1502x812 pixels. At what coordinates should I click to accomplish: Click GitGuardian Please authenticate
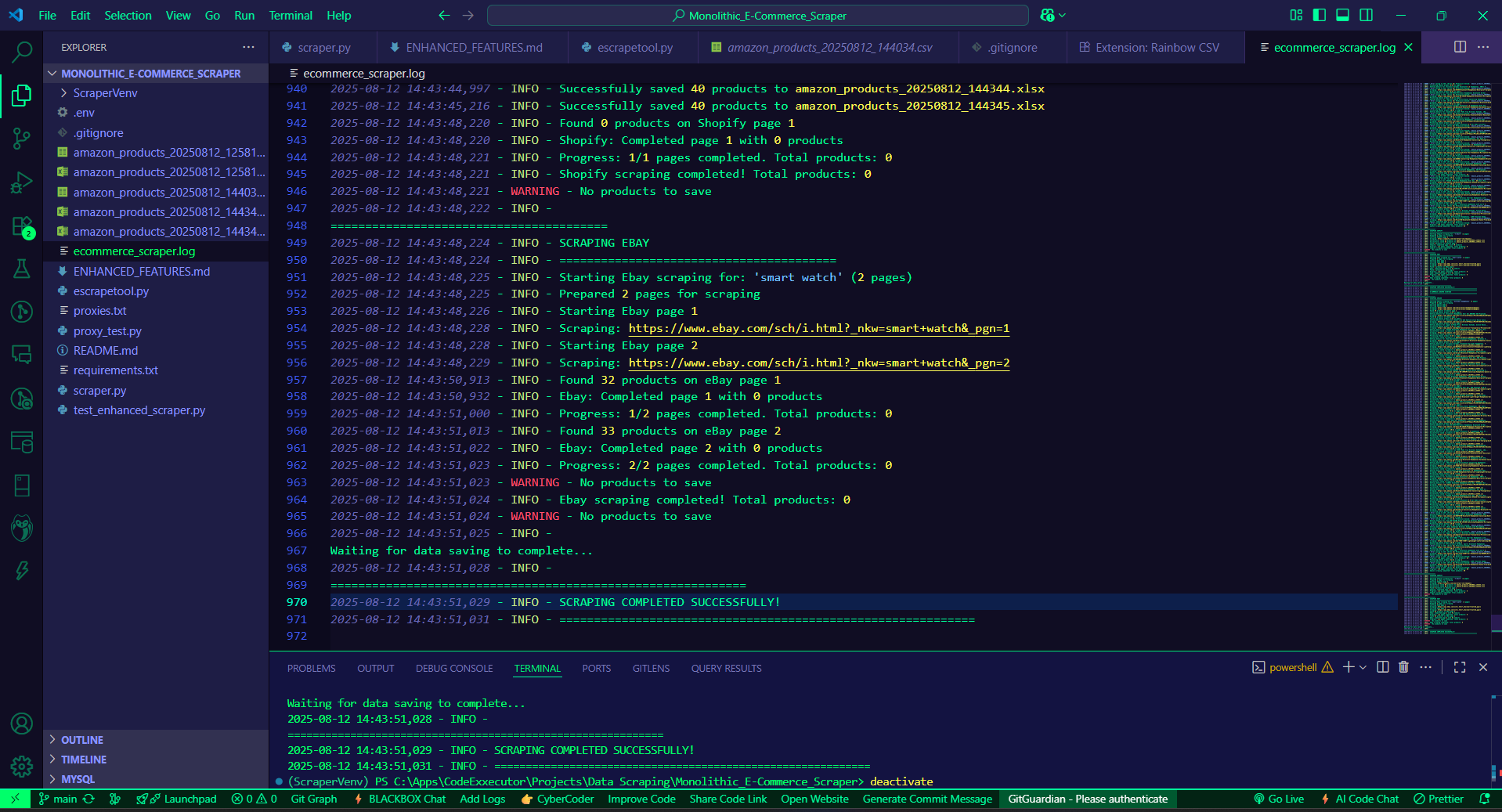(1088, 799)
